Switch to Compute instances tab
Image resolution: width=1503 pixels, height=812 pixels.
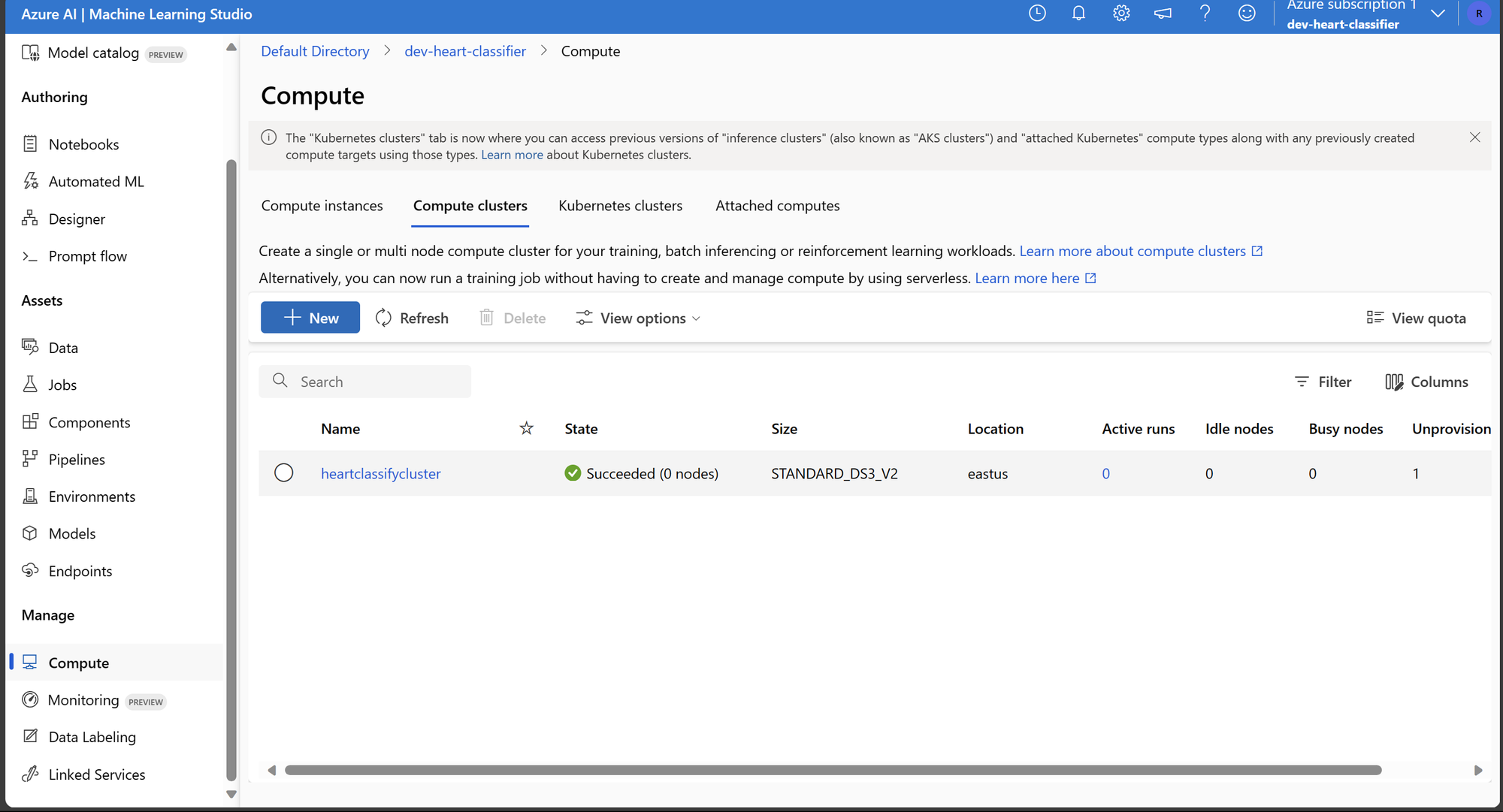321,205
